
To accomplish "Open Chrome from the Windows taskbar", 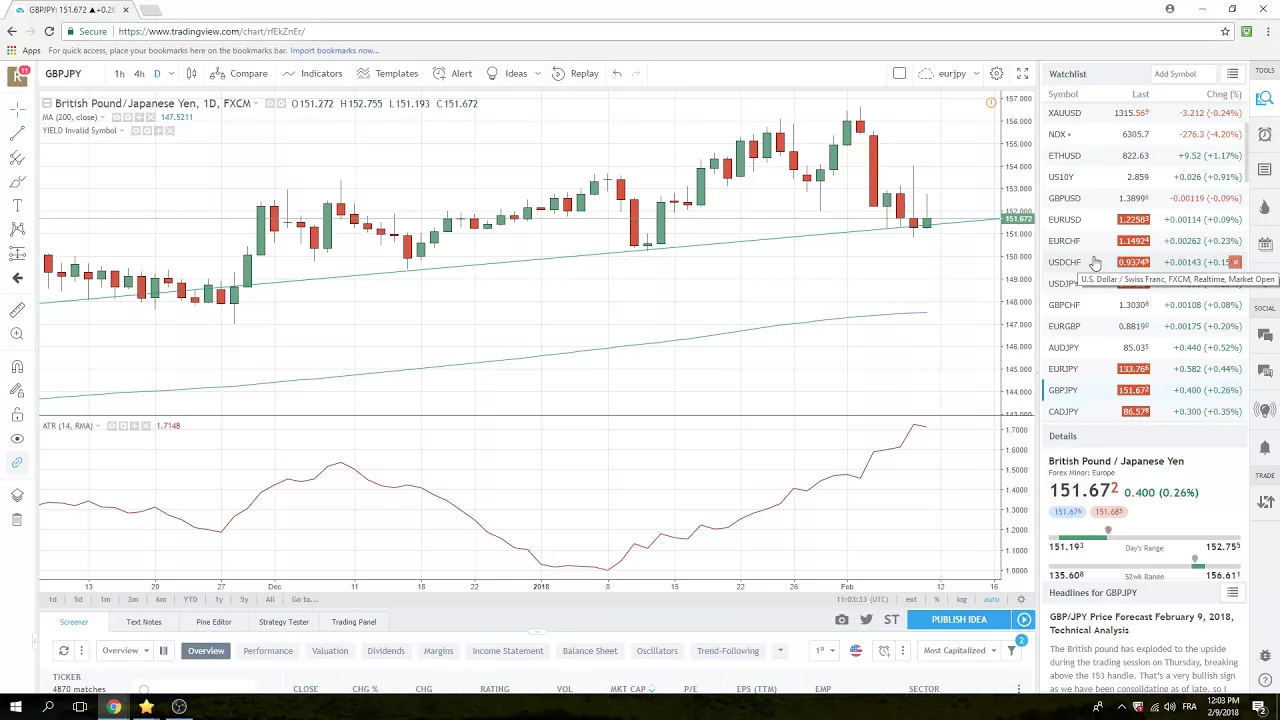I will (x=113, y=707).
